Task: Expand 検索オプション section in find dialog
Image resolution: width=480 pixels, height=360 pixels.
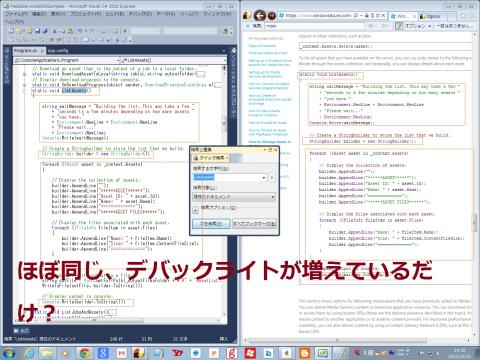Action: point(195,210)
